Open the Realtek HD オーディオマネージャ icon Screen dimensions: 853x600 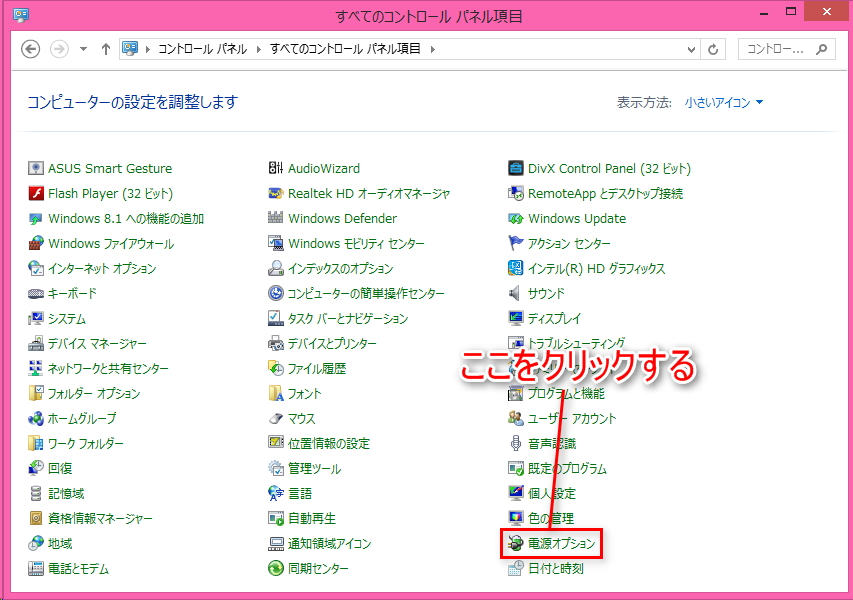[276, 194]
